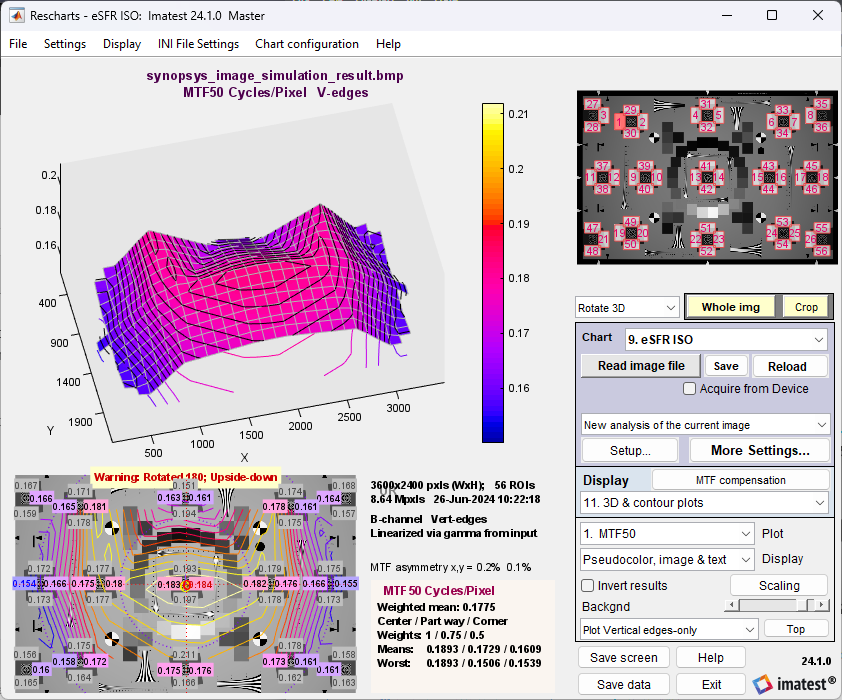Expand the Rotate 3D dropdown
842x700 pixels.
pyautogui.click(x=627, y=308)
